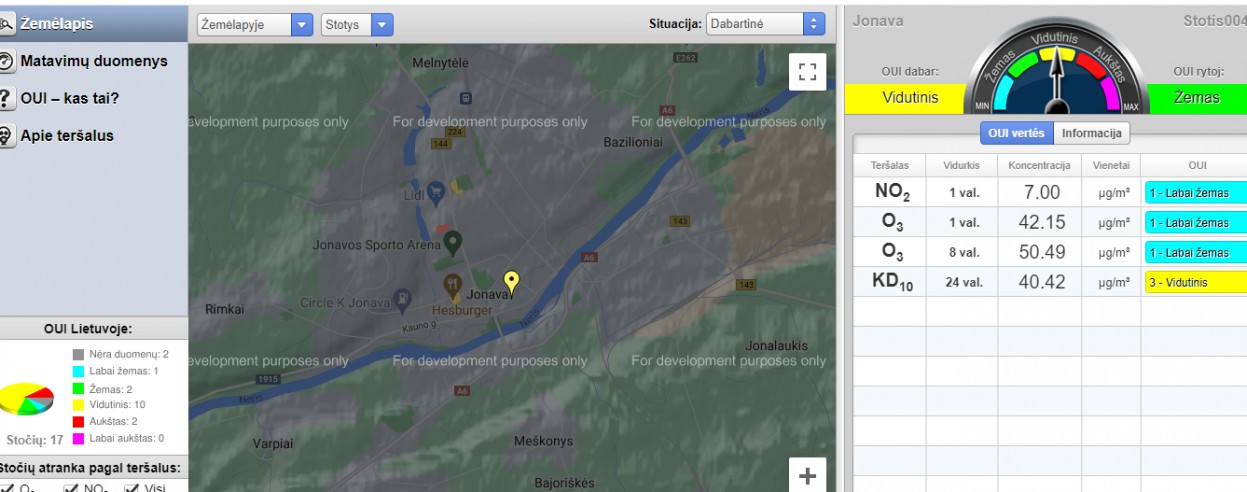Screen dimensions: 1247x492
Task: Click the Matavimų duomenys gauge icon
Action: [x=8, y=61]
